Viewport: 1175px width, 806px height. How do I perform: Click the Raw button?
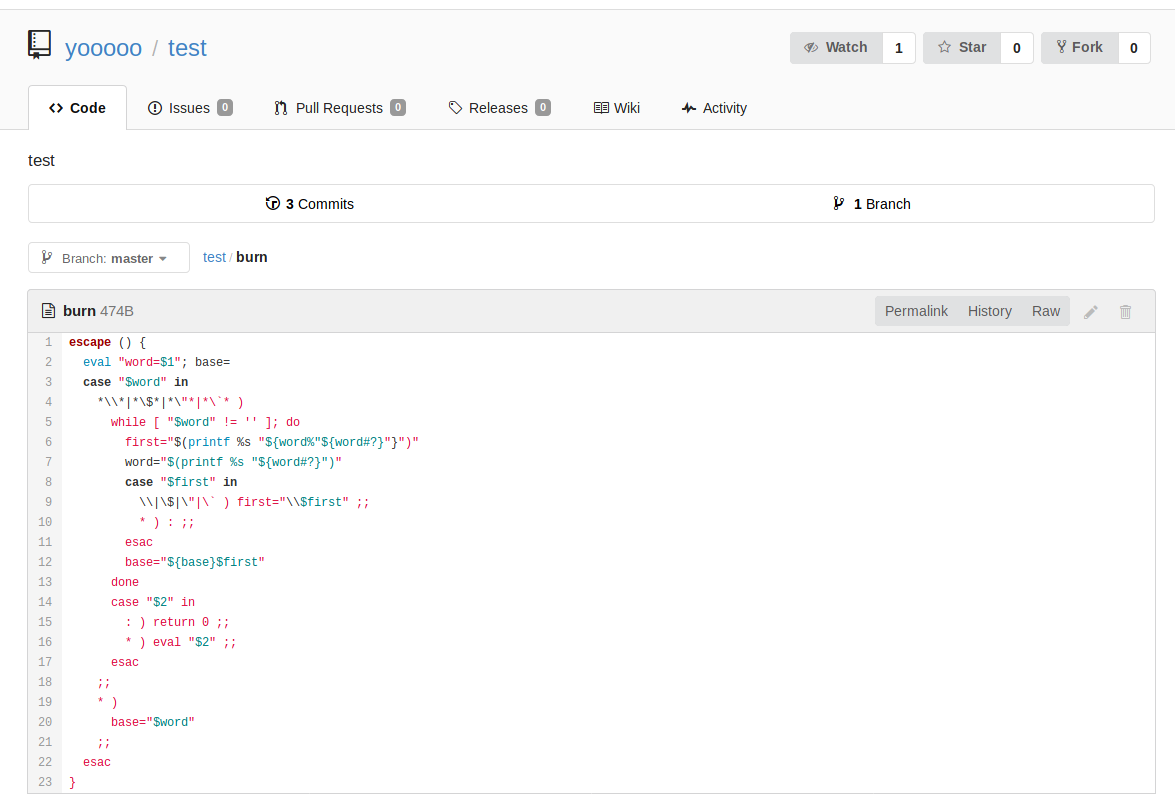(1045, 311)
